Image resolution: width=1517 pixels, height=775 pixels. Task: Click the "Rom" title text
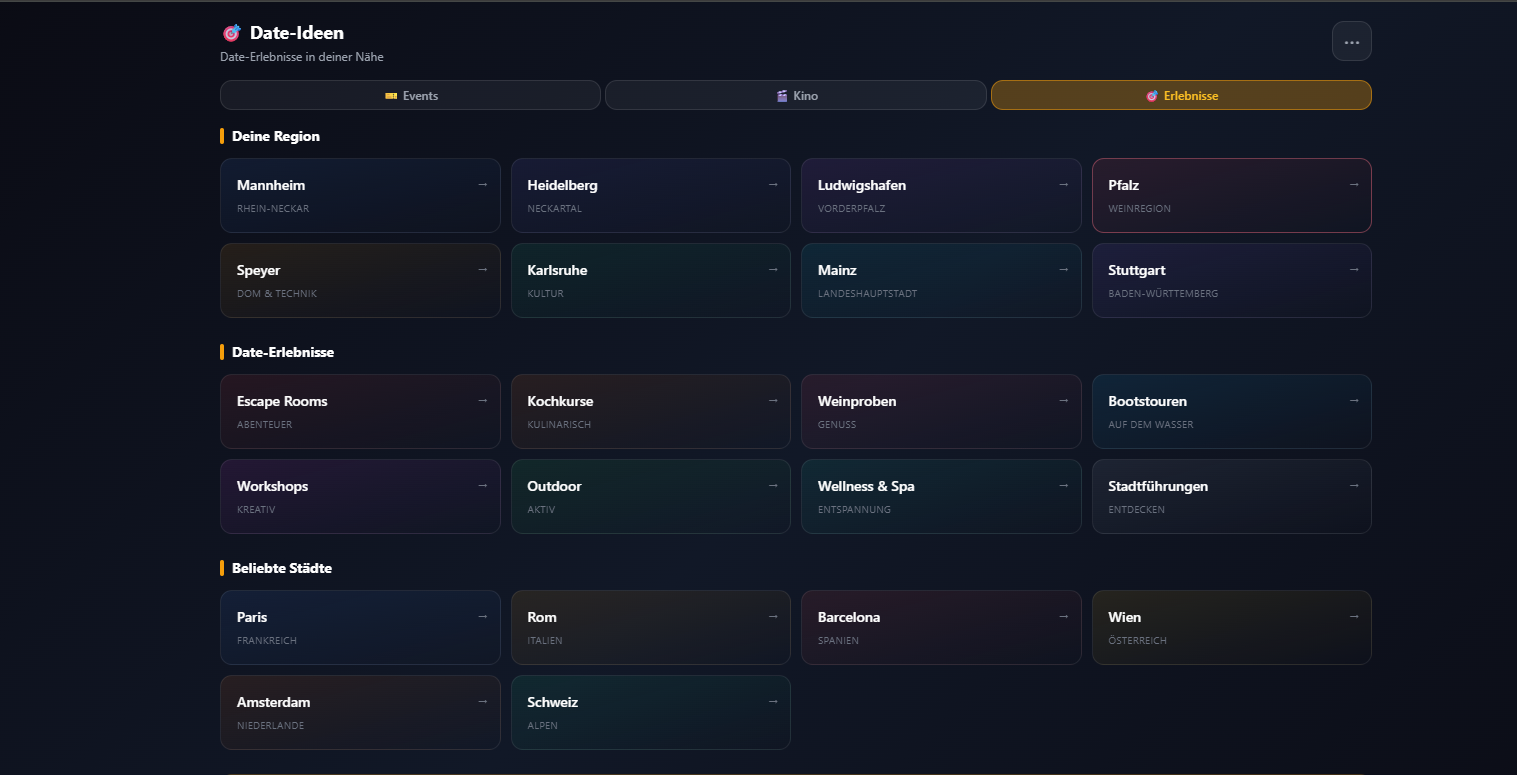542,617
